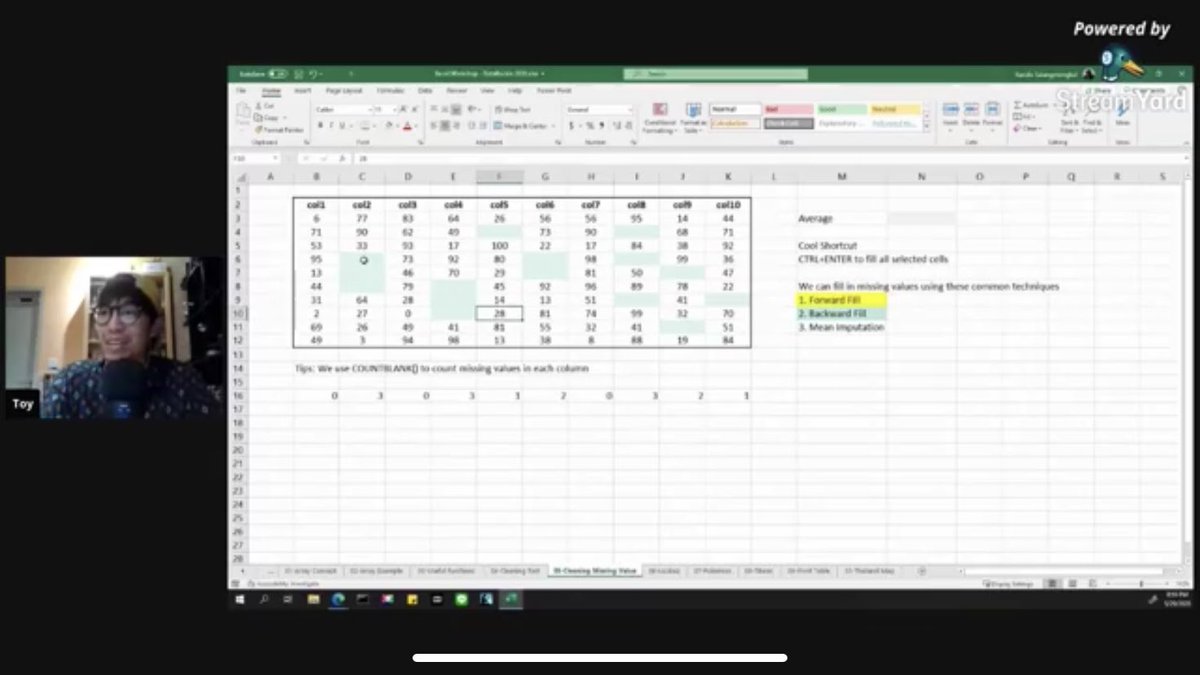Open the Useful functions sheet tab
Image resolution: width=1200 pixels, height=675 pixels.
point(446,571)
